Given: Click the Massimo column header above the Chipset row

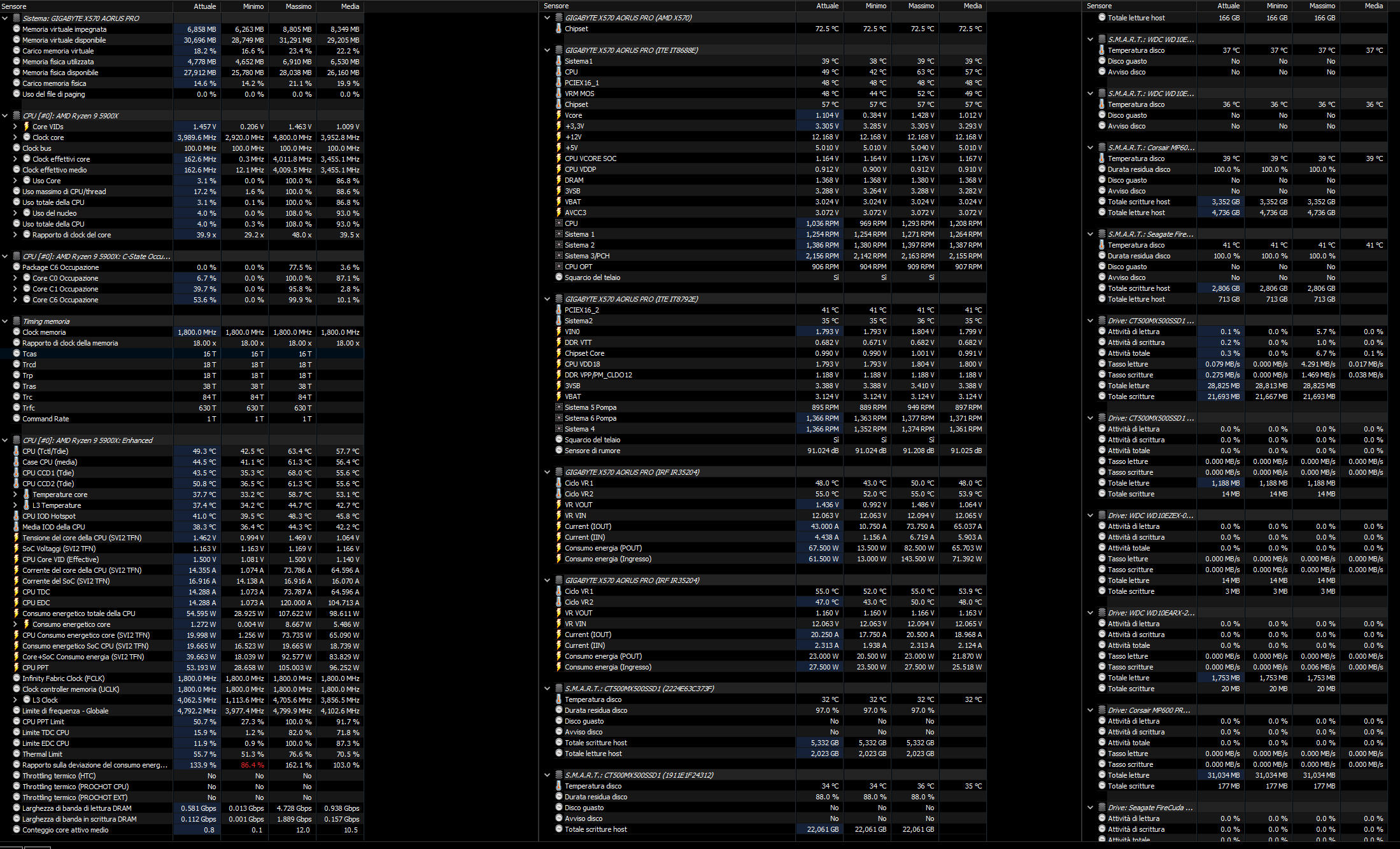Looking at the screenshot, I should (x=921, y=6).
